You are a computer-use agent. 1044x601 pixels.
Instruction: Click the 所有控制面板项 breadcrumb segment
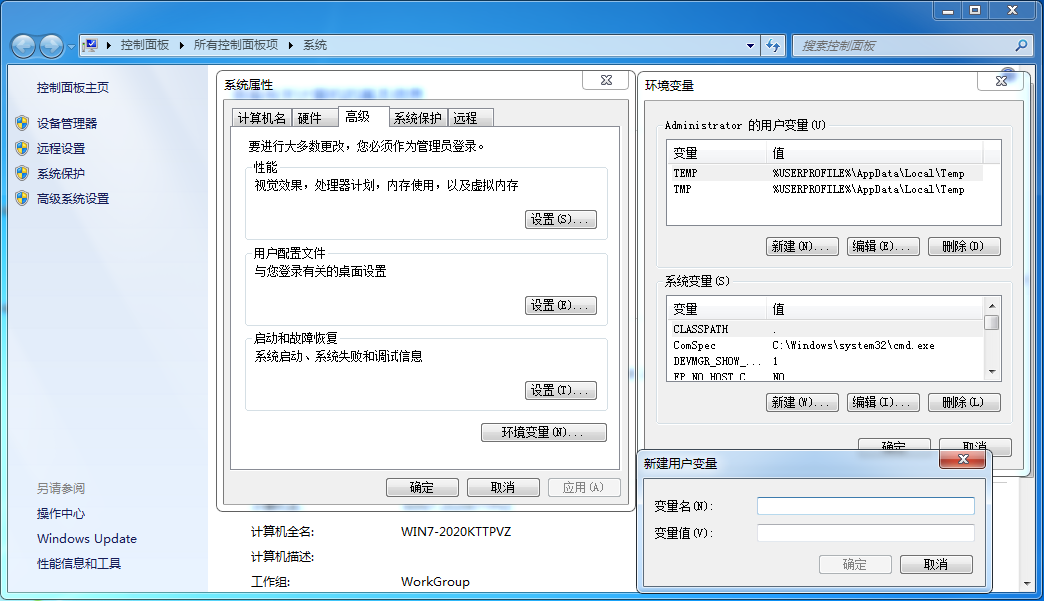236,45
